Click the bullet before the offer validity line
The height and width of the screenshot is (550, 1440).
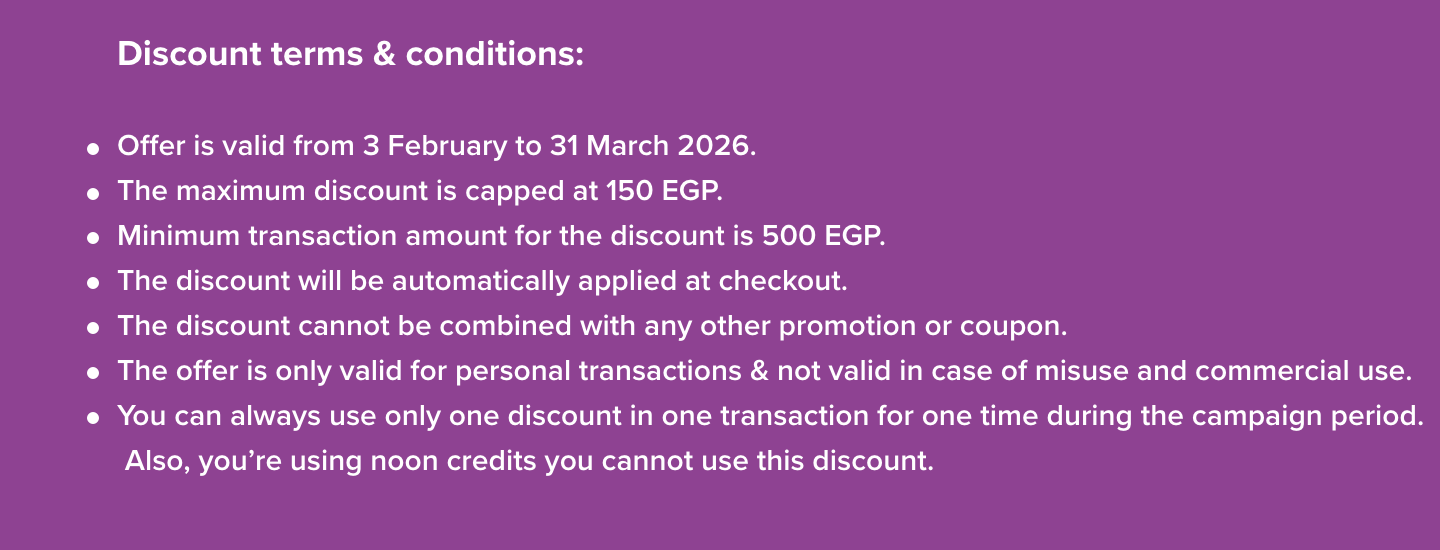pos(93,148)
